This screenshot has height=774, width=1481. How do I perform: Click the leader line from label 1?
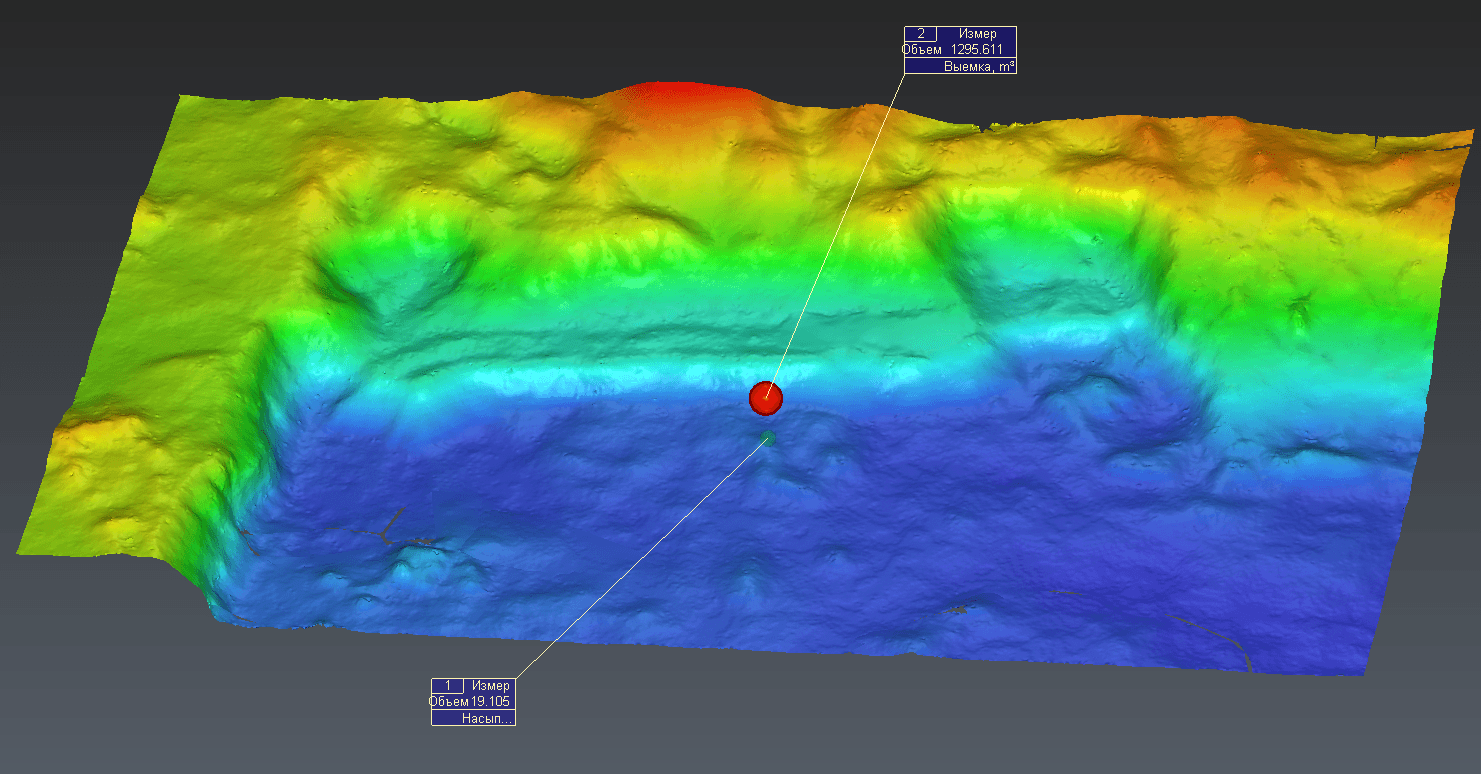tap(640, 558)
